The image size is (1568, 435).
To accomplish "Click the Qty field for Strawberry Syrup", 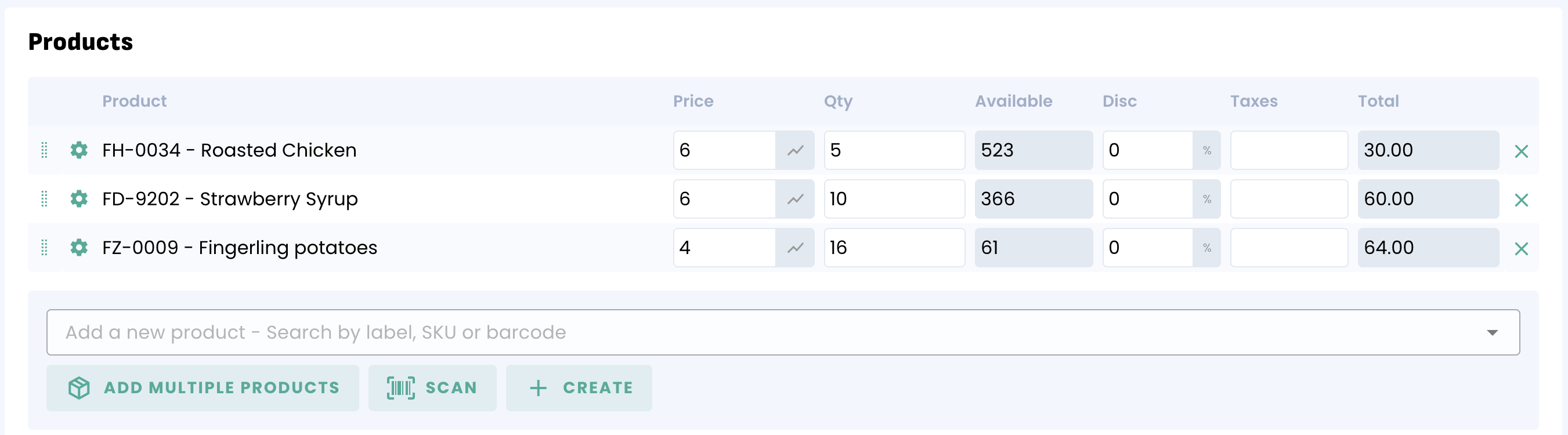I will pyautogui.click(x=894, y=199).
